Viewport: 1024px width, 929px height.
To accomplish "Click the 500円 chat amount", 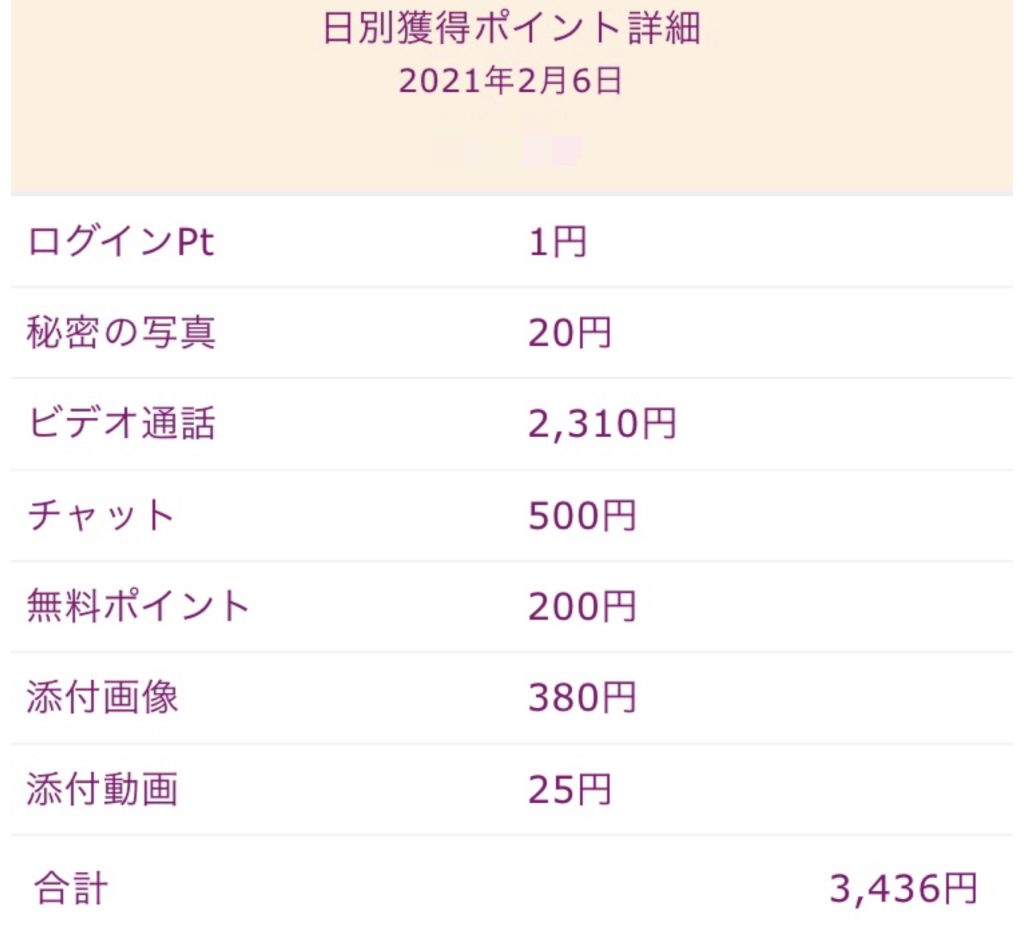I will [x=582, y=516].
